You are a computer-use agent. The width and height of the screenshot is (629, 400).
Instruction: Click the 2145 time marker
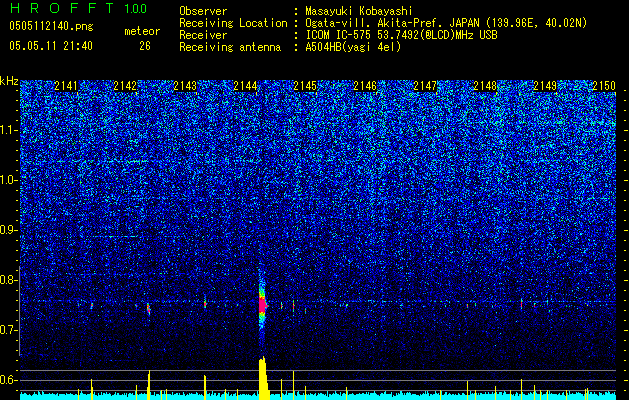coord(305,86)
